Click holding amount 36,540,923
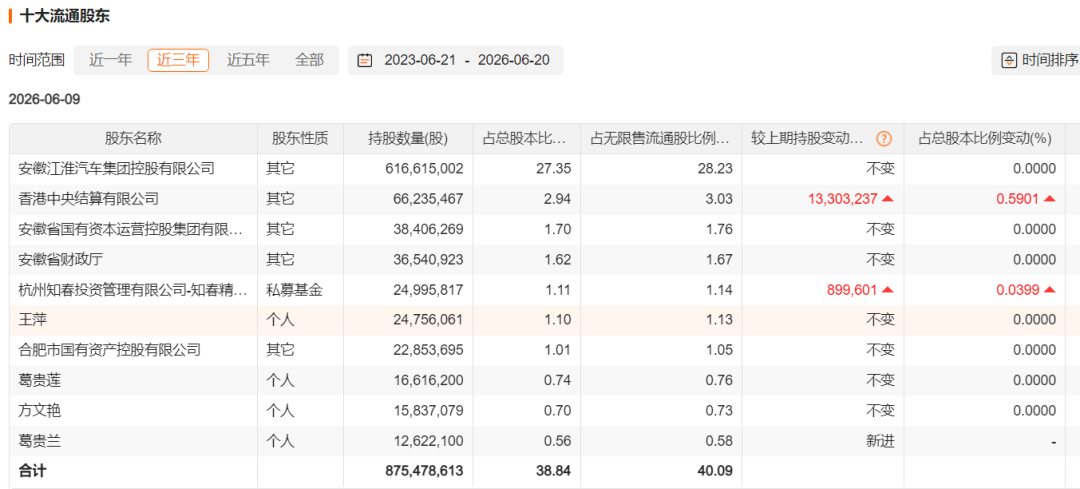Image resolution: width=1080 pixels, height=489 pixels. (428, 260)
